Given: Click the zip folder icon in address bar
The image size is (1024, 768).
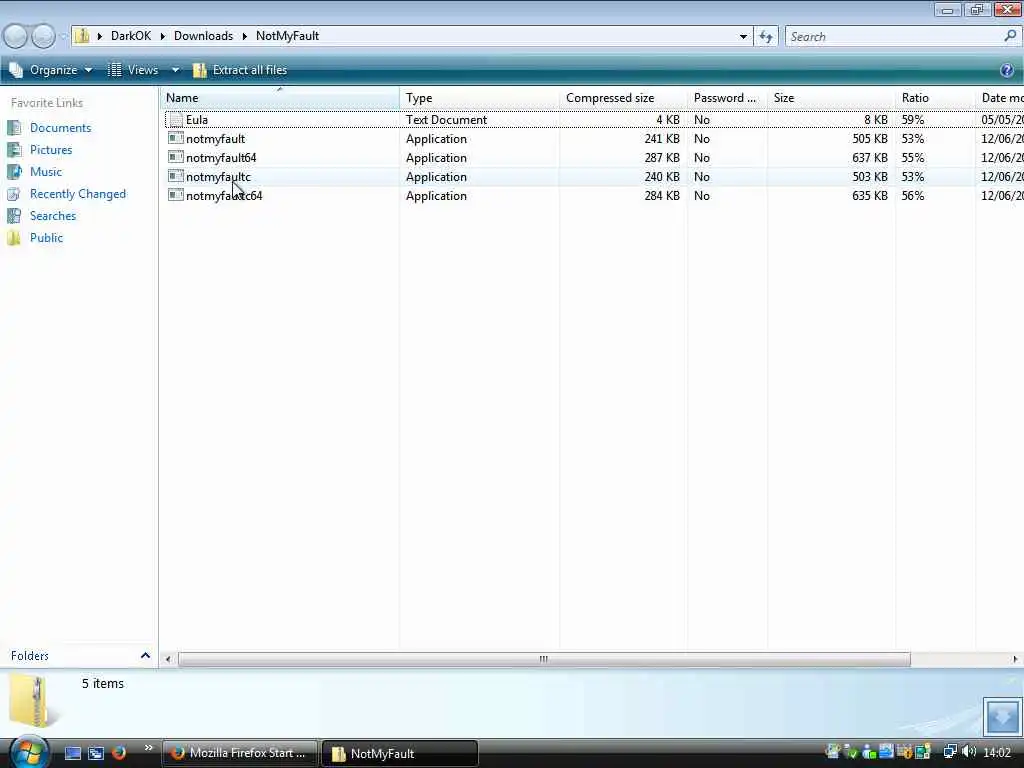Looking at the screenshot, I should [x=82, y=36].
